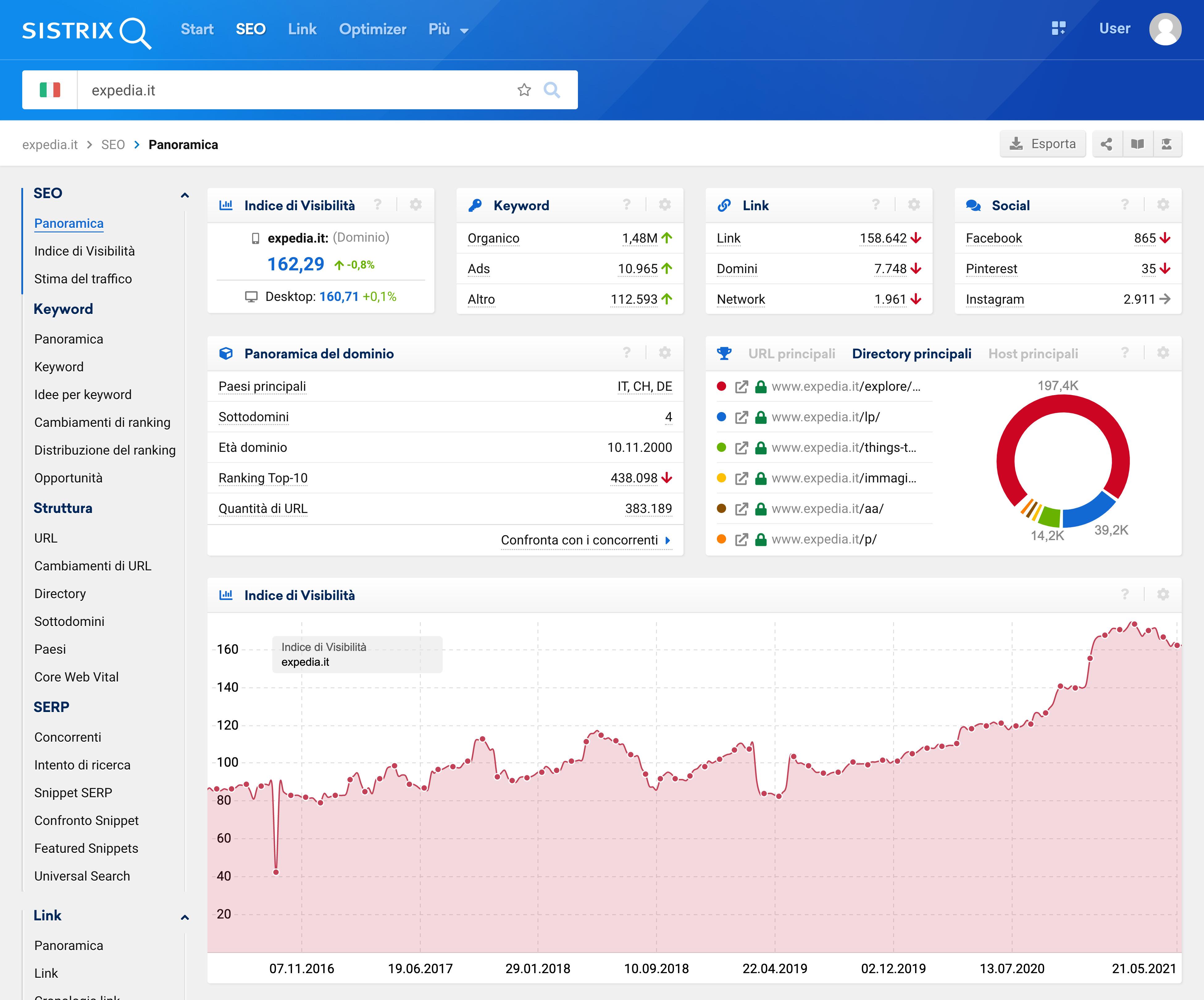Open the apps grid icon in header
The height and width of the screenshot is (1000, 1204).
[x=1058, y=28]
